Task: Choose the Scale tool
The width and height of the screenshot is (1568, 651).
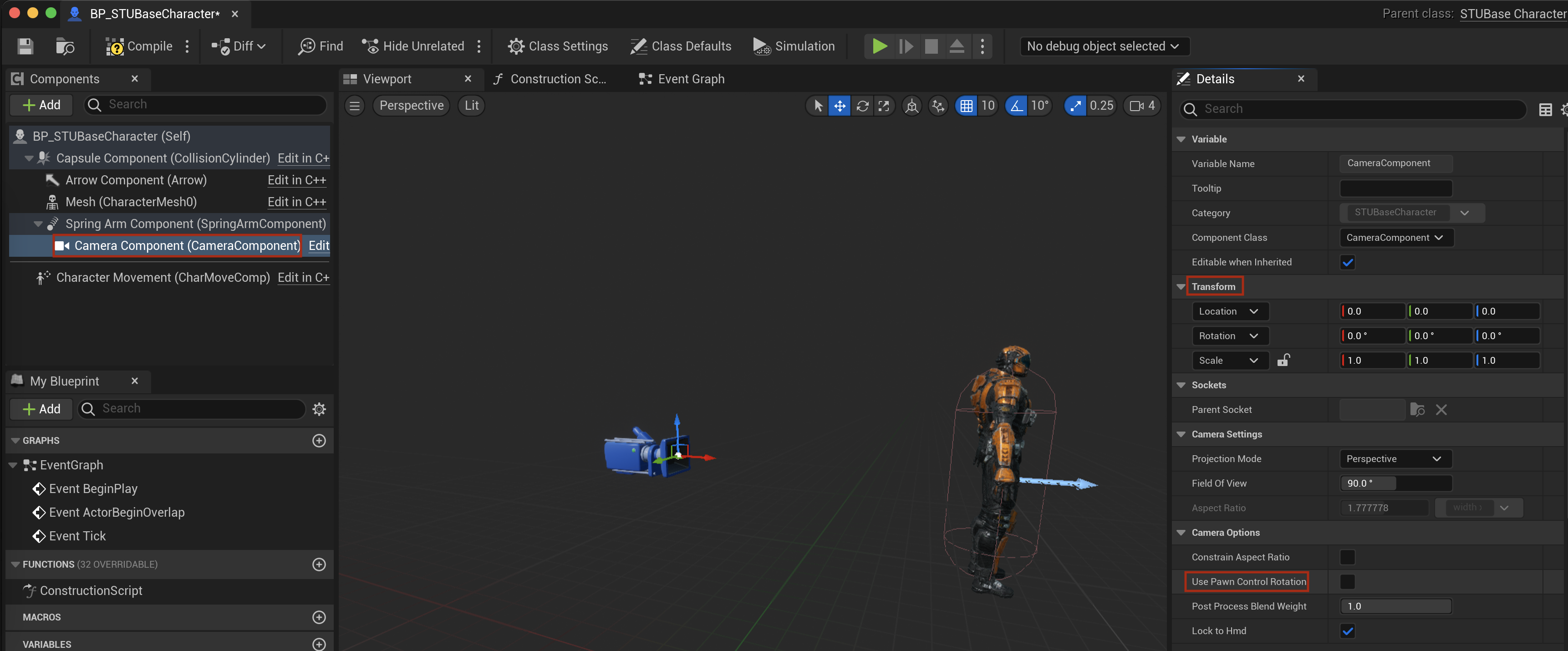Action: click(884, 106)
